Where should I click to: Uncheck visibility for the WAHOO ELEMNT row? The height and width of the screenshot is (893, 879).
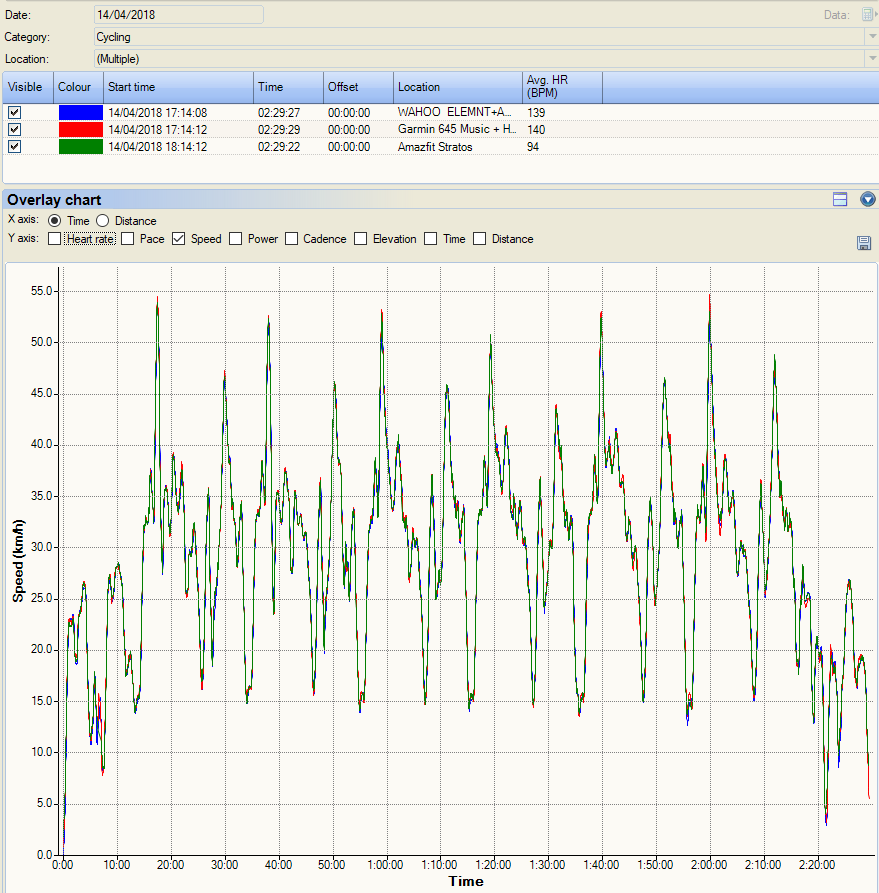pyautogui.click(x=14, y=113)
